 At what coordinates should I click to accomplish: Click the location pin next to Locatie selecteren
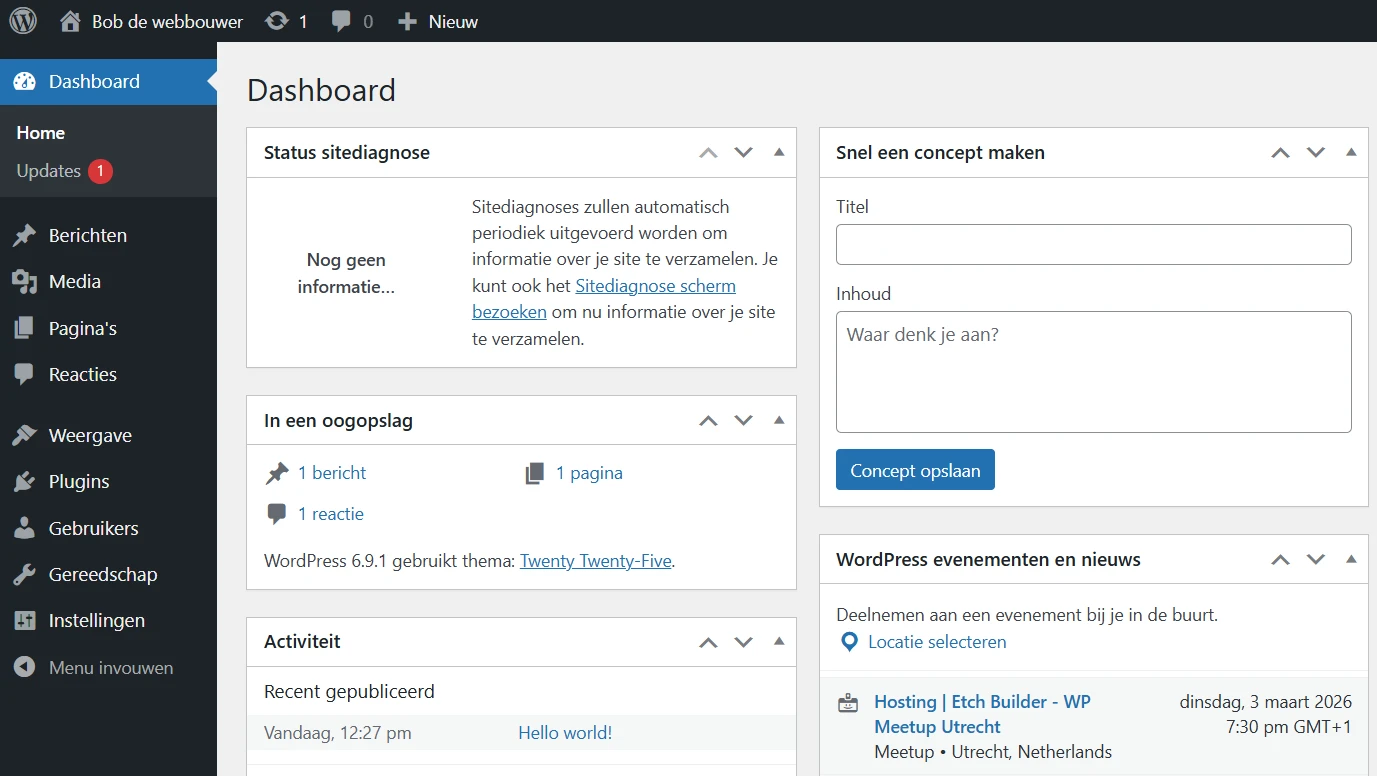pos(849,642)
